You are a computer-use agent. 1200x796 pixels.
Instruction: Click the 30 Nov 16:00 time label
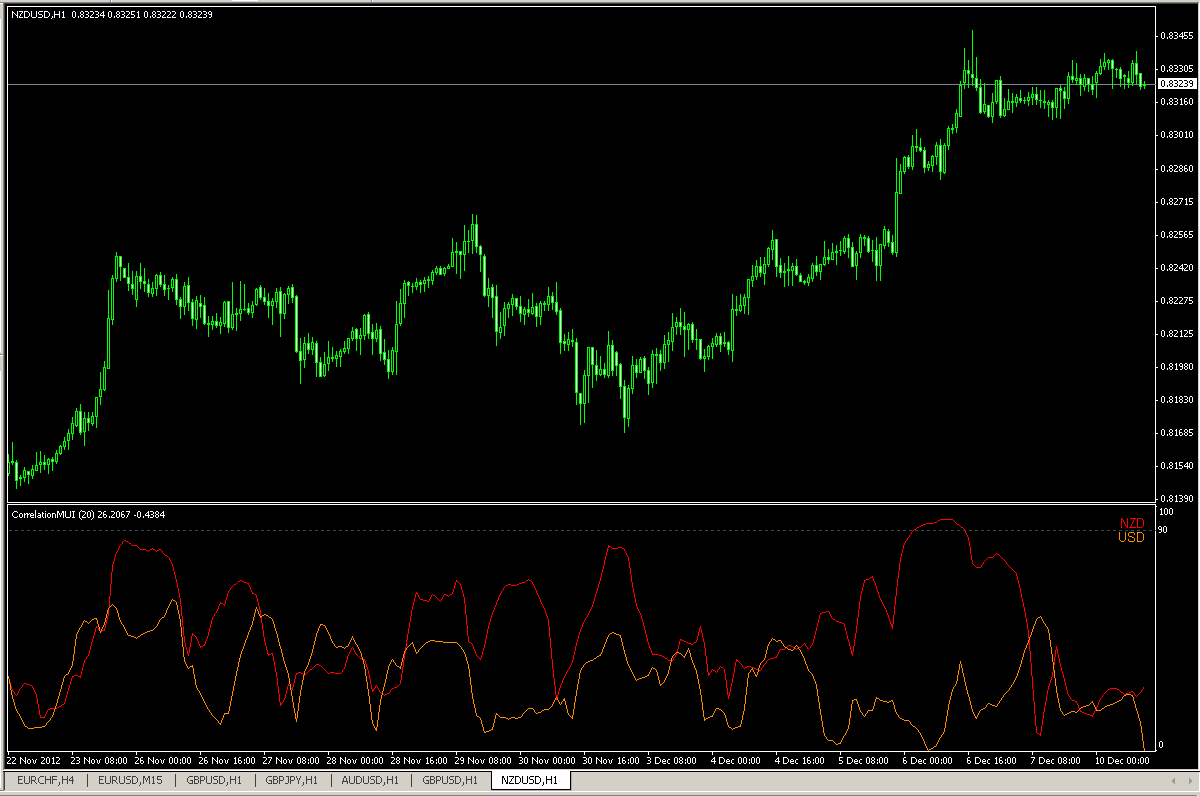pos(609,760)
